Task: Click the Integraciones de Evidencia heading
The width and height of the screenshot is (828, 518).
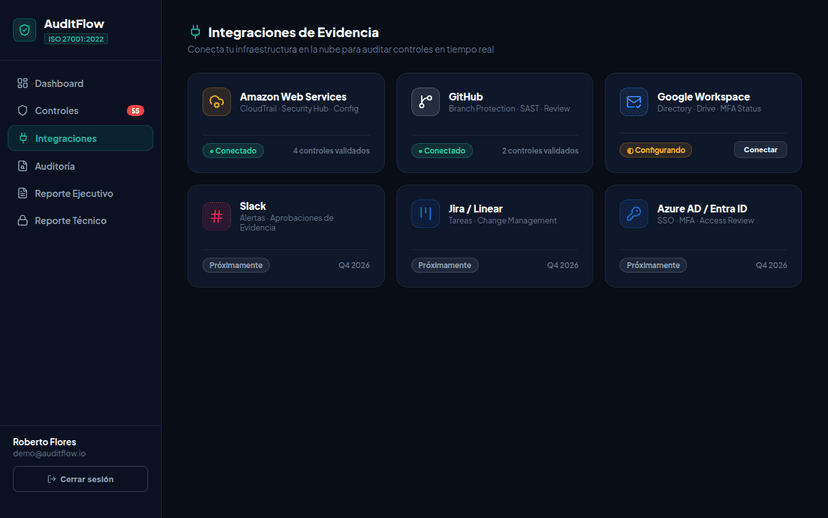Action: tap(293, 32)
